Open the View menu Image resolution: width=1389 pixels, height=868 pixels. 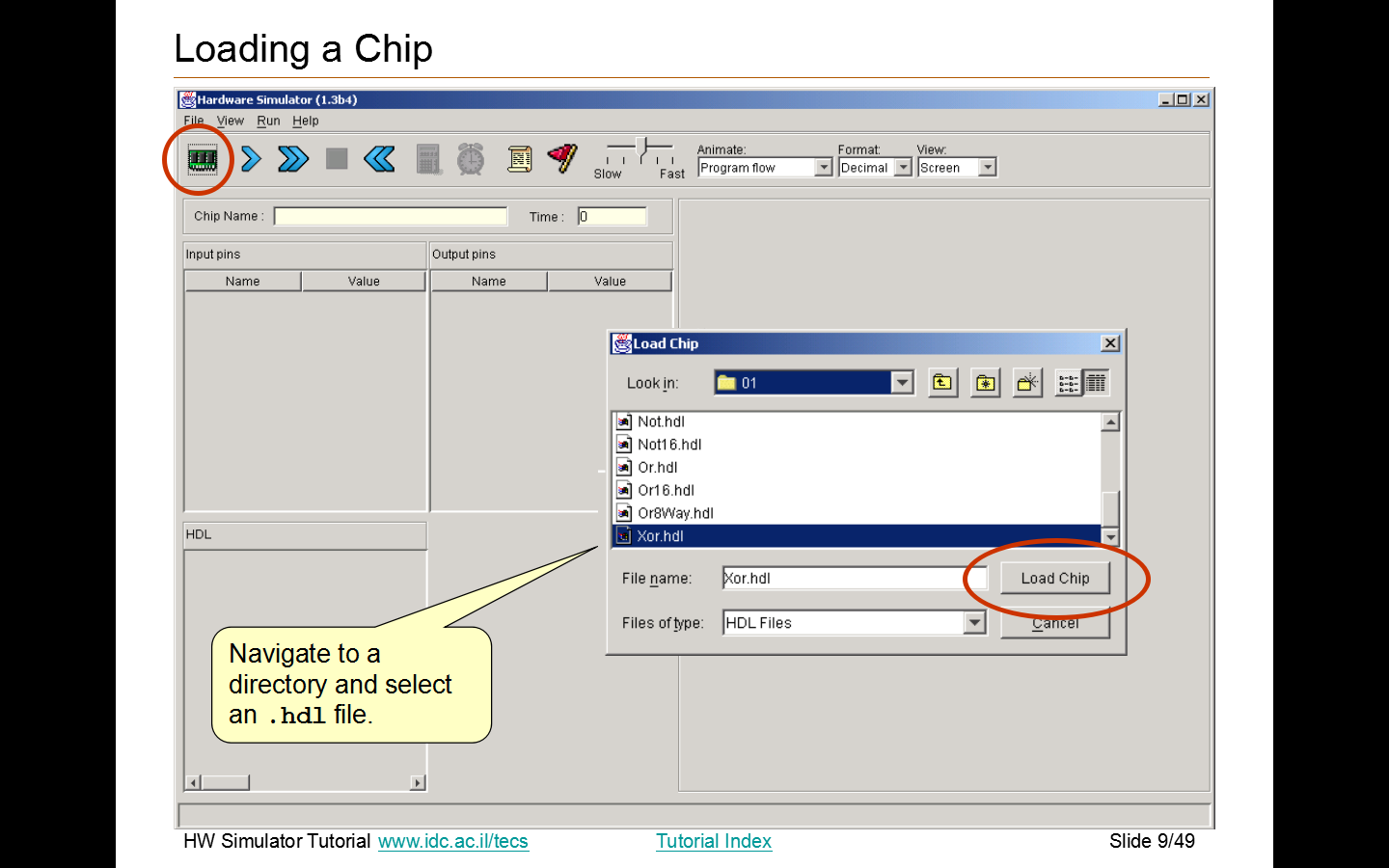tap(230, 121)
